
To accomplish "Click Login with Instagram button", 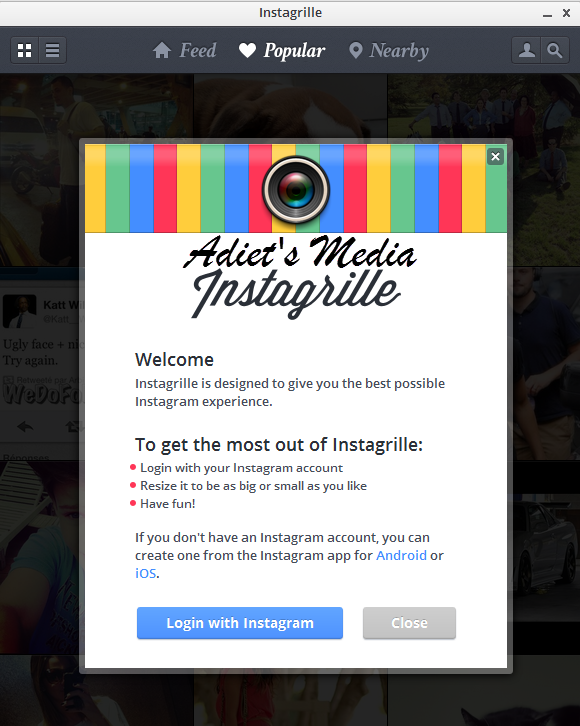I will [240, 623].
